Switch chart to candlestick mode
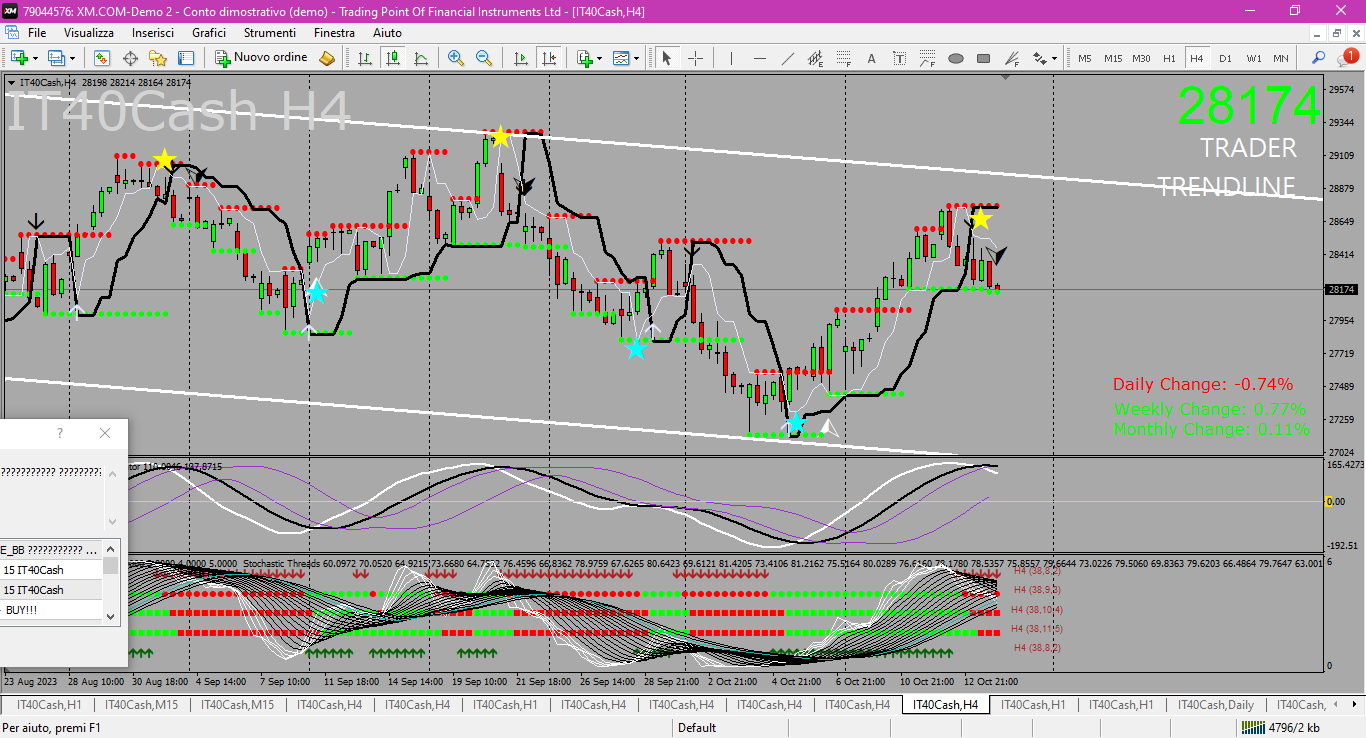Screen dimensions: 1366x738 coord(393,58)
